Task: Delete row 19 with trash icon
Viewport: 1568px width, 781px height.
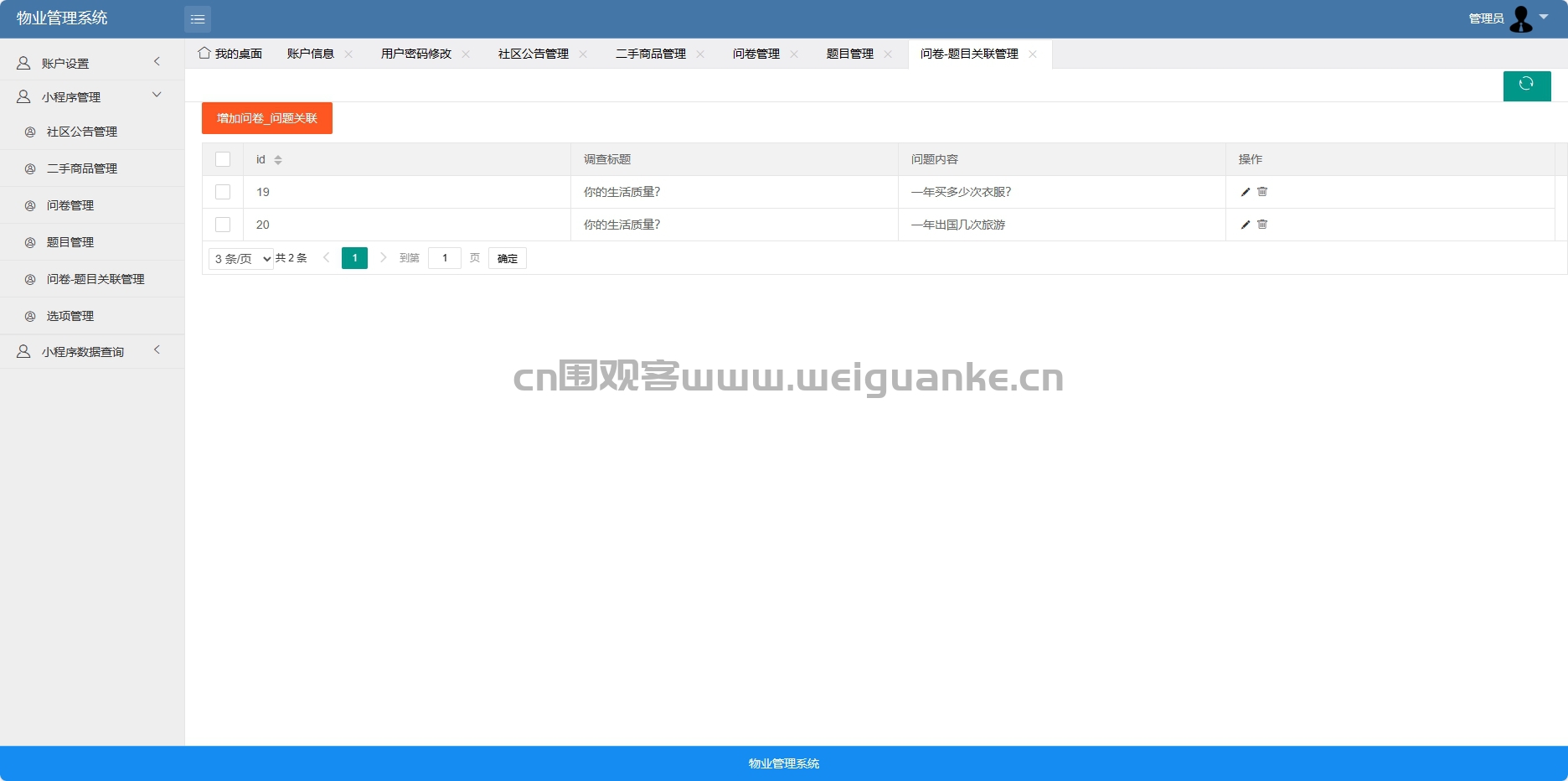Action: [1262, 192]
